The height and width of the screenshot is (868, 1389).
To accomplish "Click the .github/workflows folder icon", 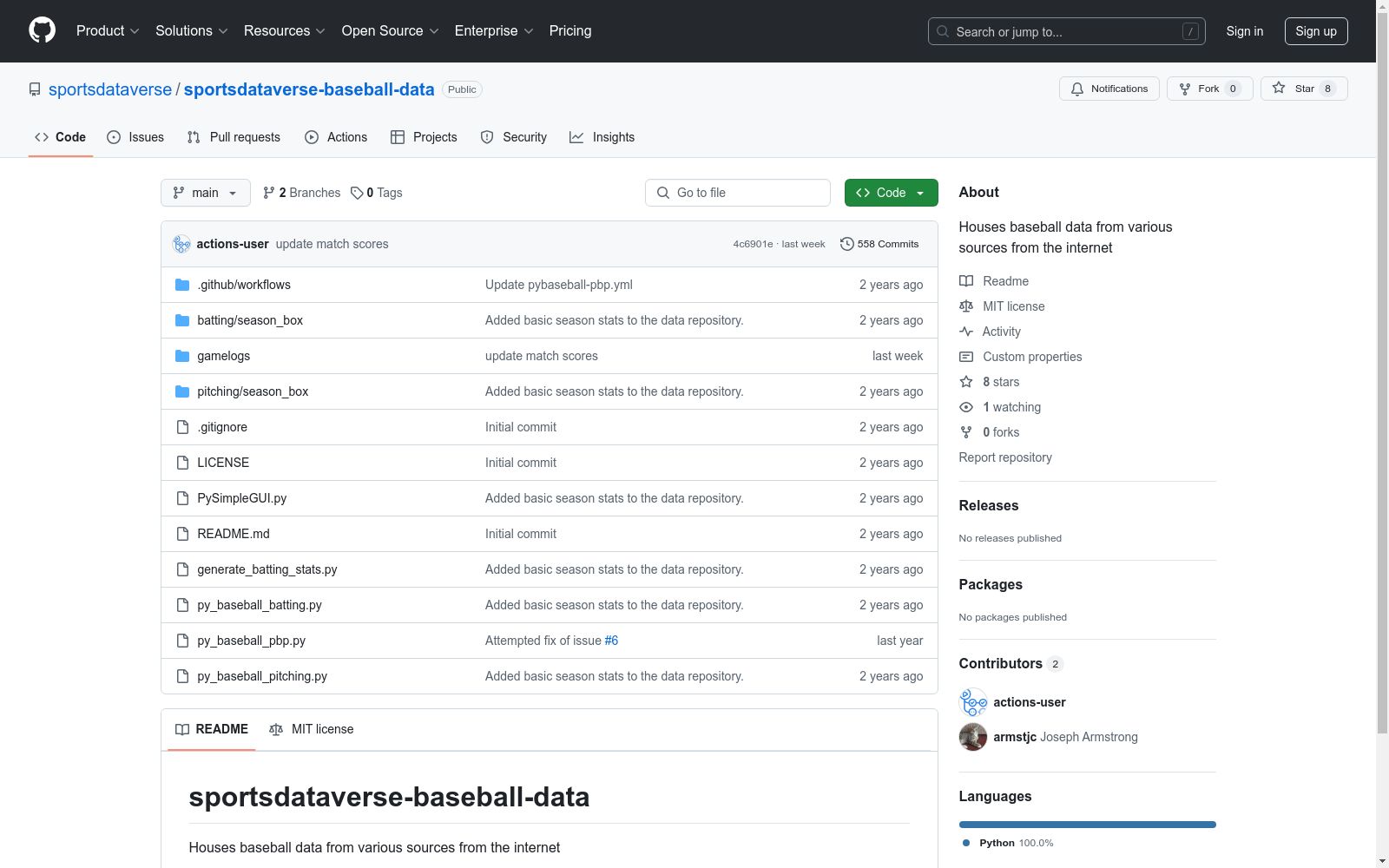I will (182, 285).
